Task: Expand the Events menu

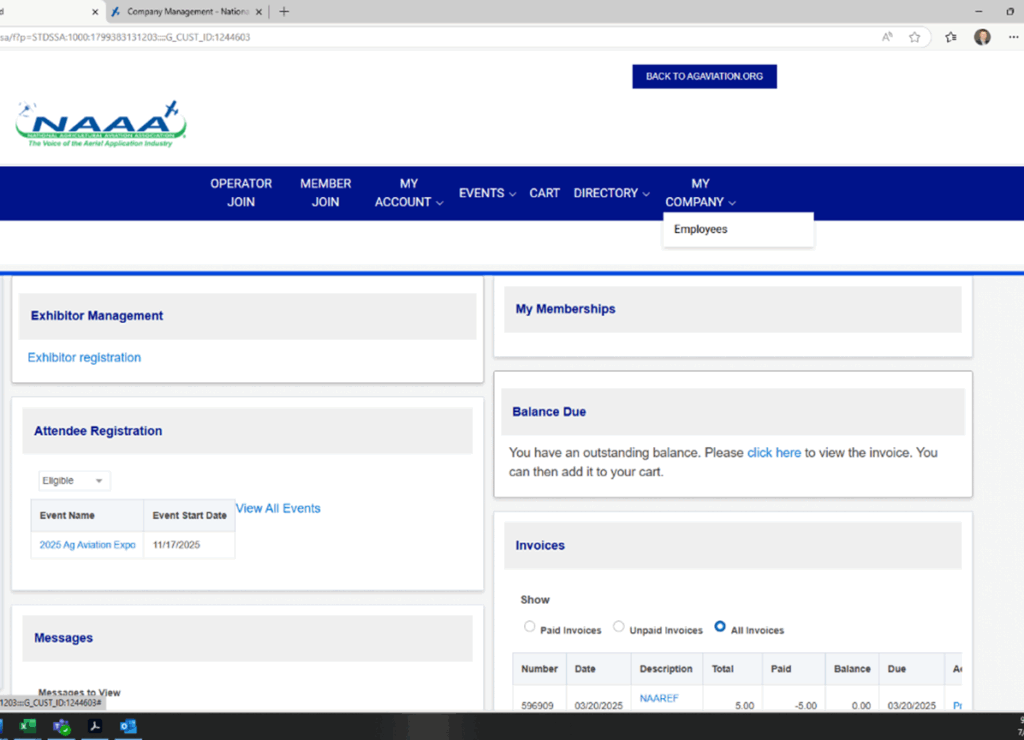Action: [x=487, y=193]
